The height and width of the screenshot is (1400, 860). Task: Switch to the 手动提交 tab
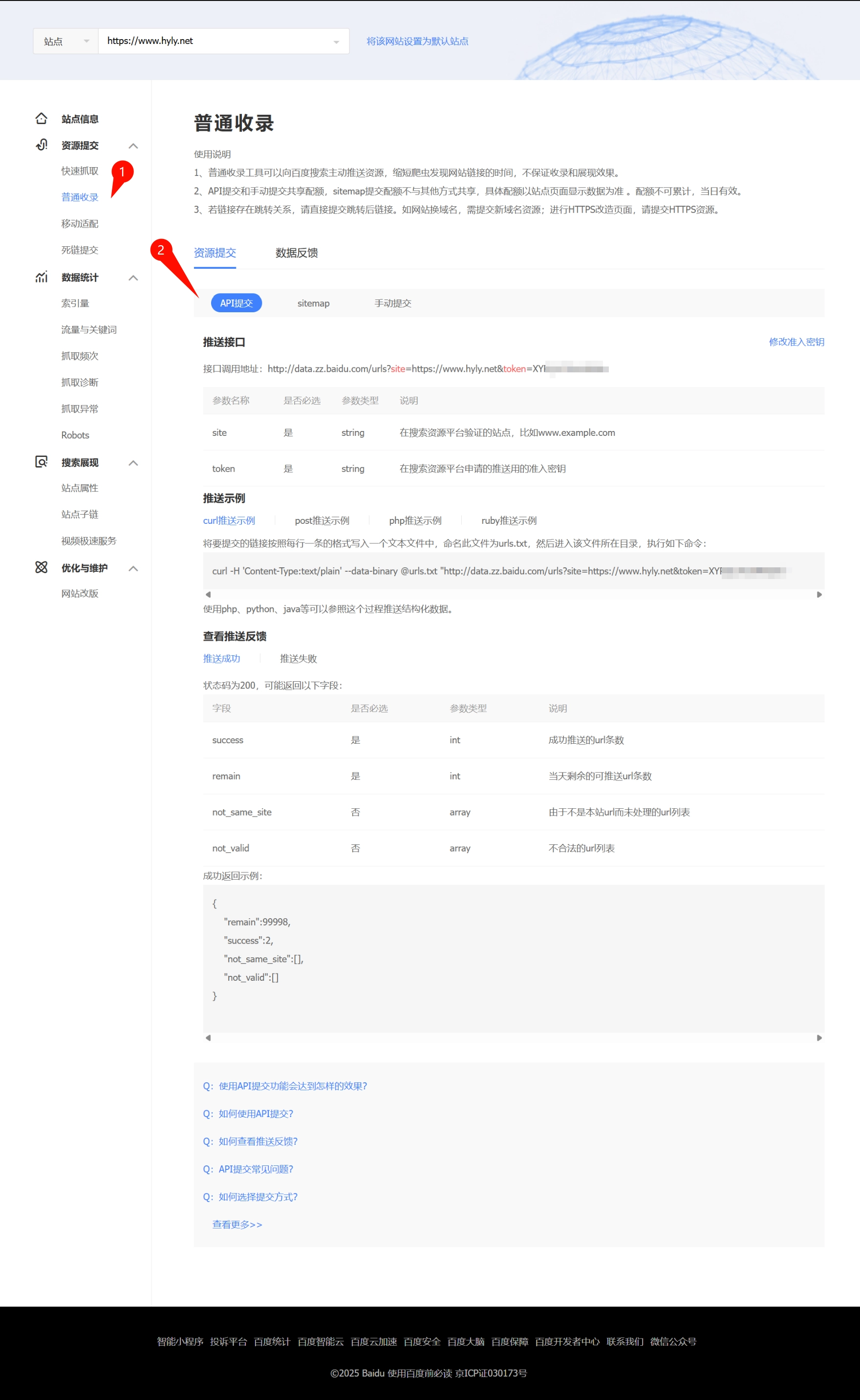click(393, 303)
